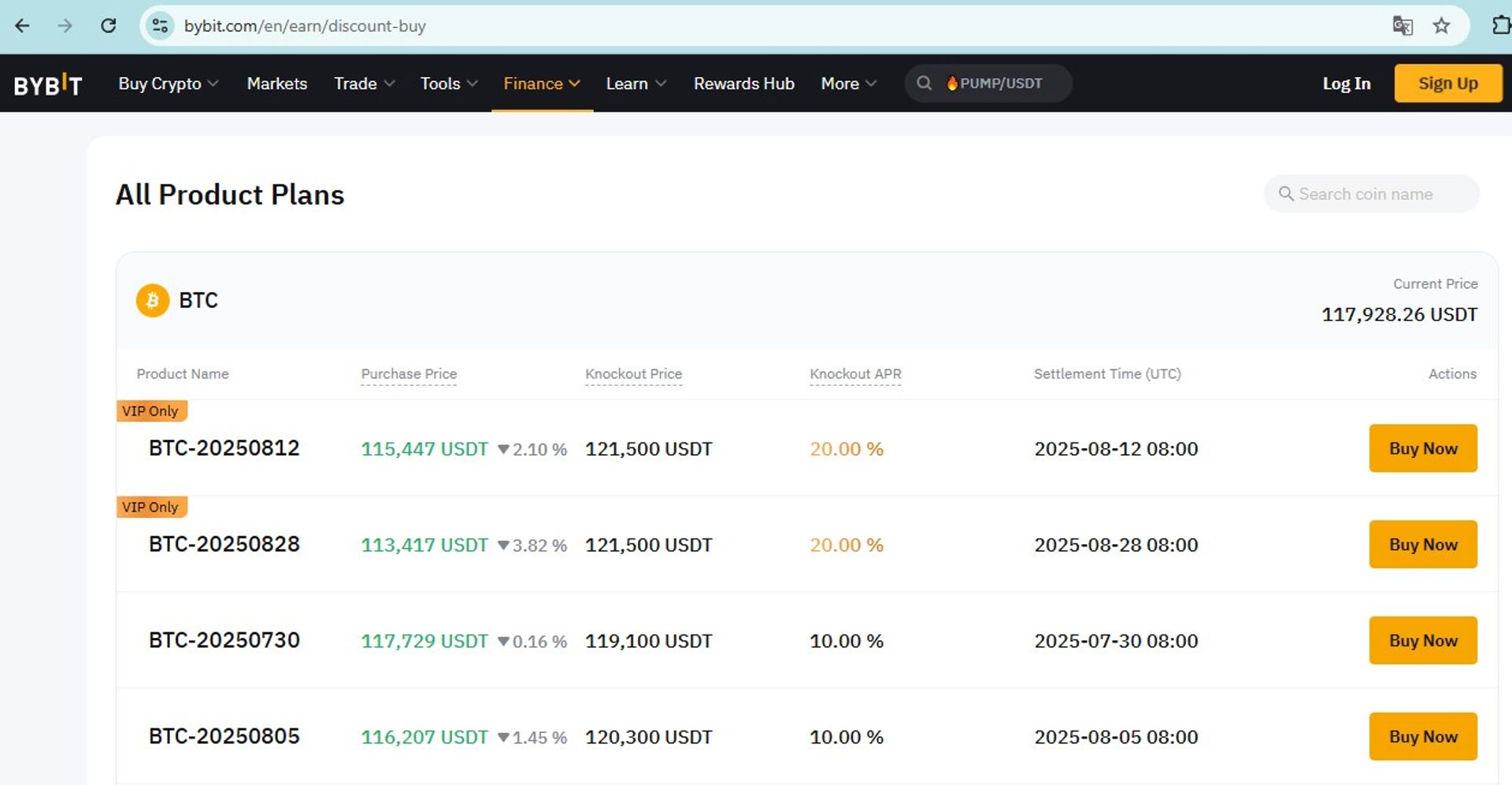Click the Bybit logo
1512x785 pixels.
[x=48, y=83]
